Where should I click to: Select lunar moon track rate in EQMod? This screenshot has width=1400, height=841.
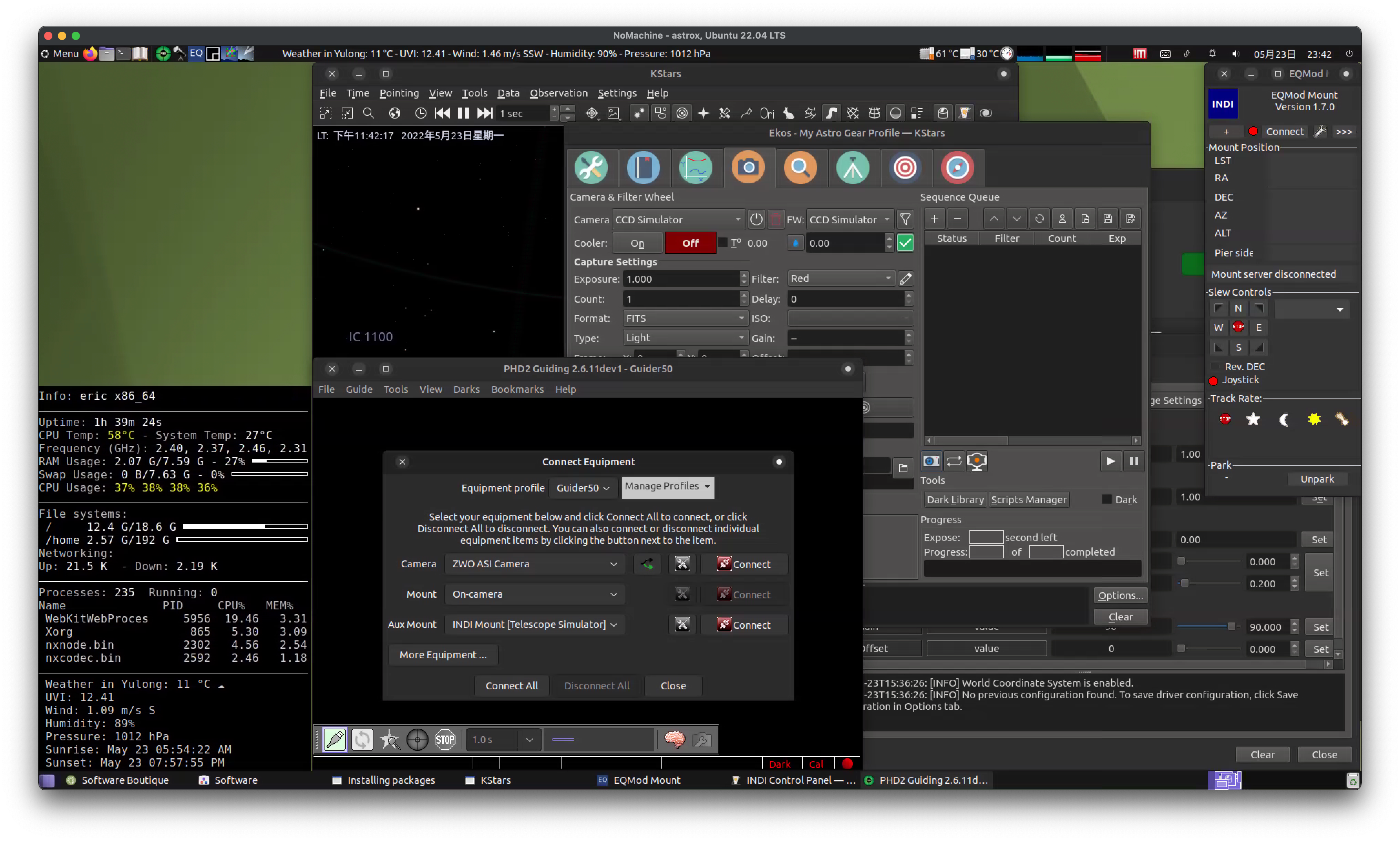coord(1284,420)
